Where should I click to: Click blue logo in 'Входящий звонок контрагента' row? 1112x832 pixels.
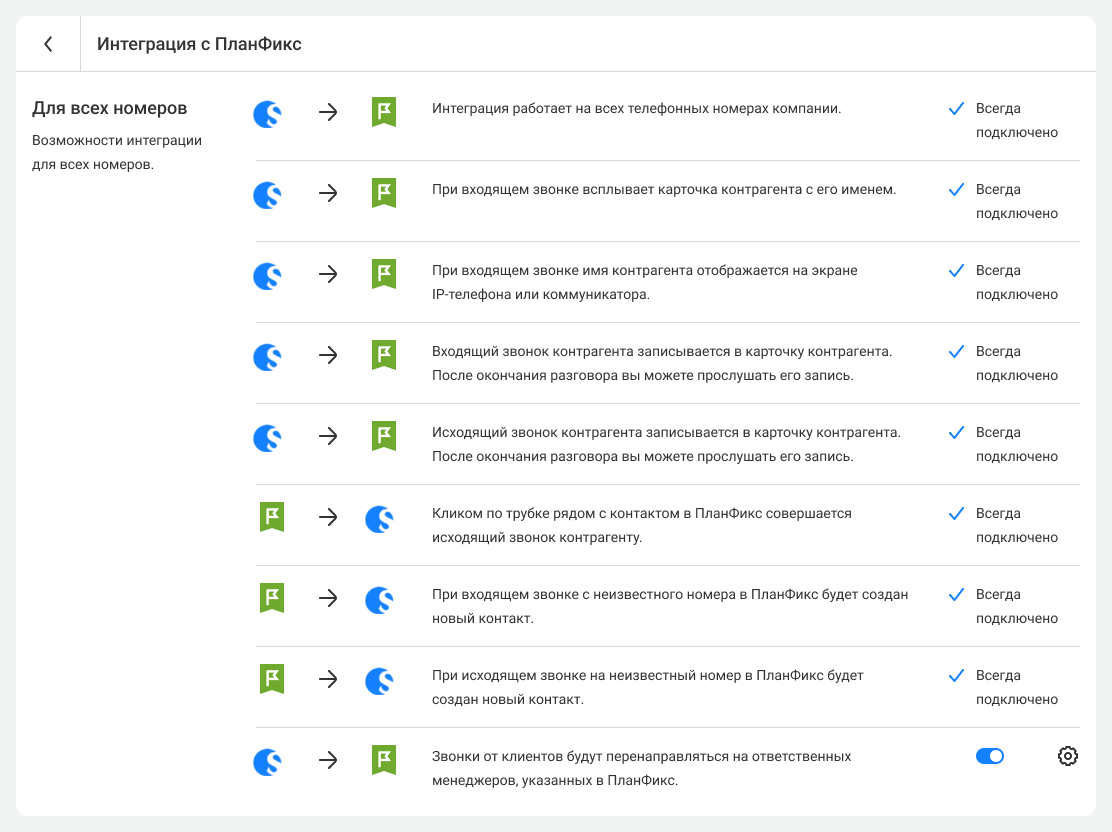[267, 356]
